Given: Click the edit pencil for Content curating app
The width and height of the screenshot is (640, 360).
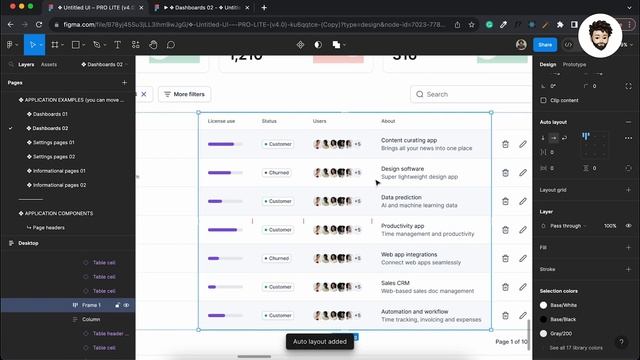Looking at the screenshot, I should pyautogui.click(x=523, y=144).
